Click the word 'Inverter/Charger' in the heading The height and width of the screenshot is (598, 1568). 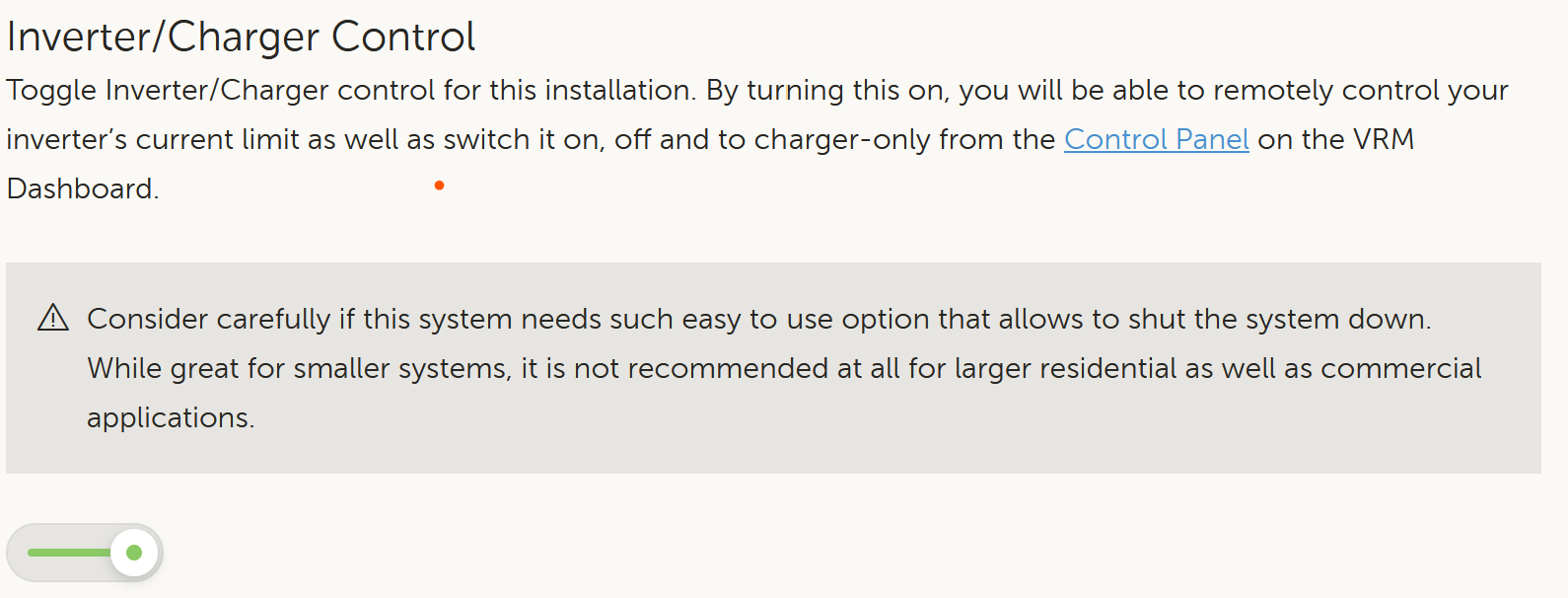coord(163,37)
